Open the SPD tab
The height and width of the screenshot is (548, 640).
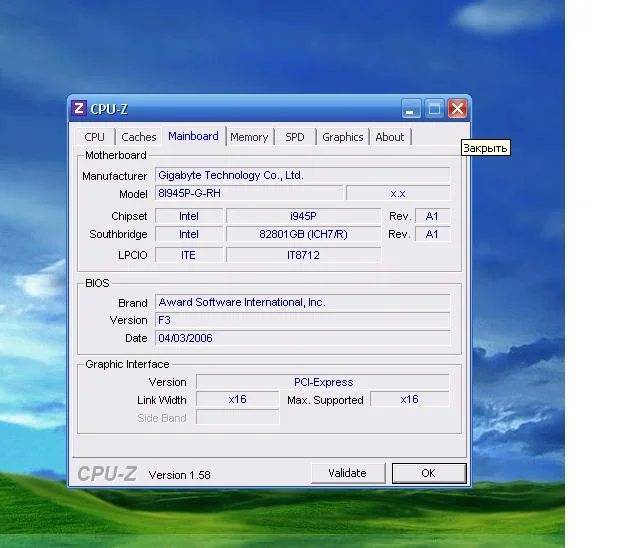tap(295, 137)
